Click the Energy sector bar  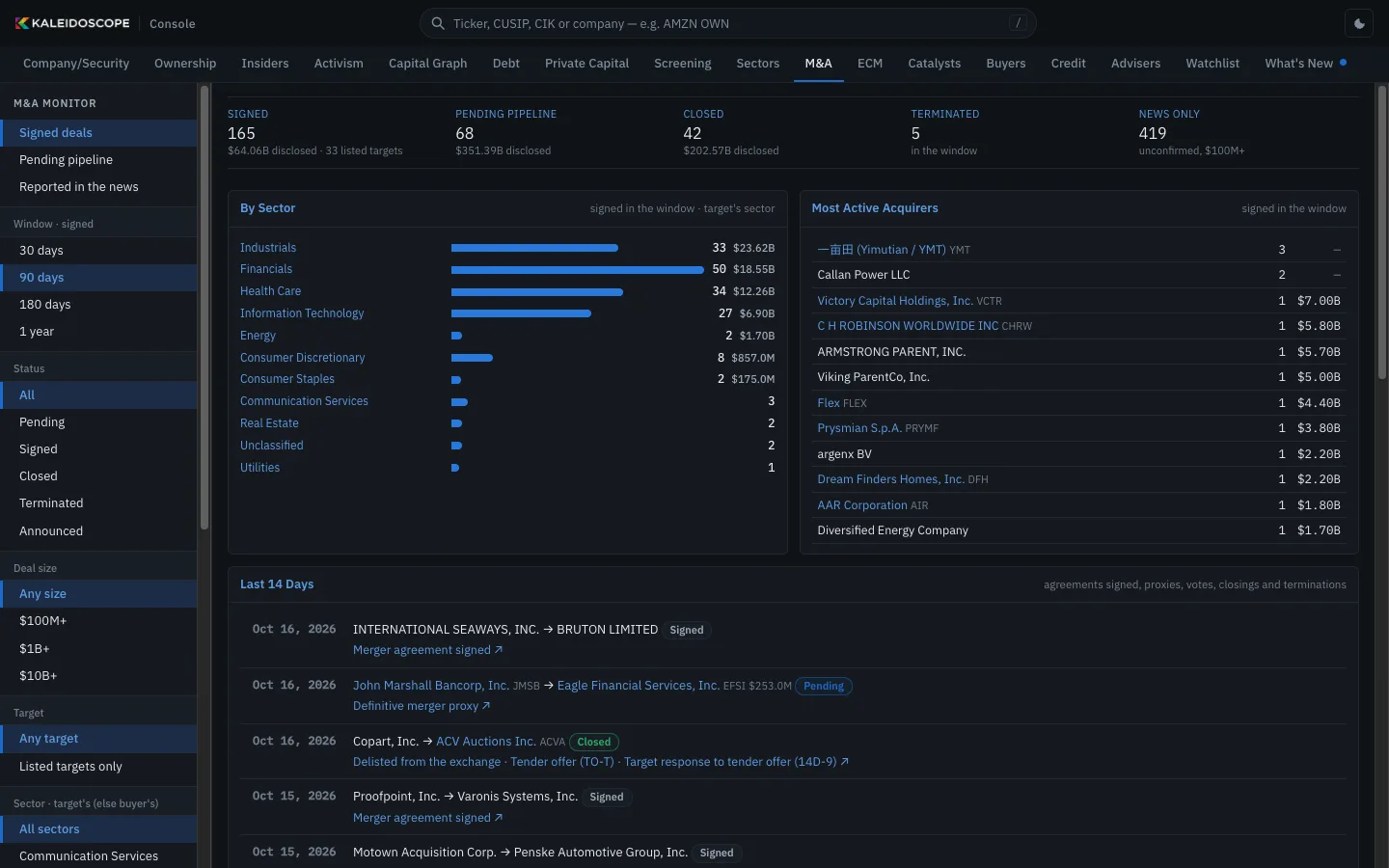click(x=456, y=336)
